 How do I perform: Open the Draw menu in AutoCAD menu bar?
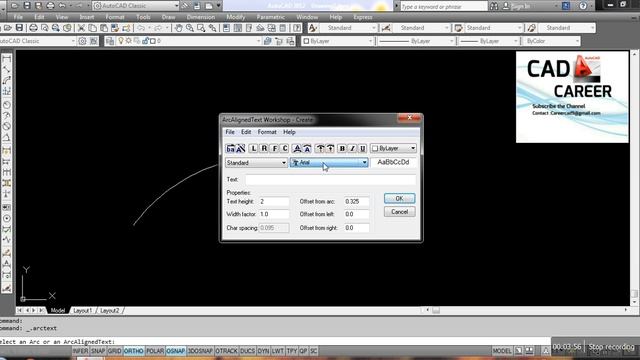pos(169,17)
